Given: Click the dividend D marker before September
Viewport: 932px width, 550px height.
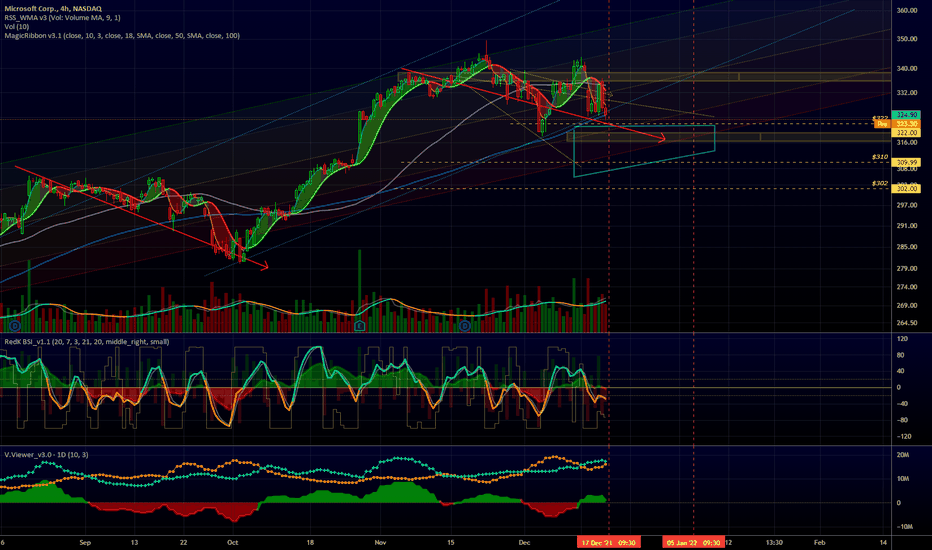Looking at the screenshot, I should pyautogui.click(x=14, y=325).
